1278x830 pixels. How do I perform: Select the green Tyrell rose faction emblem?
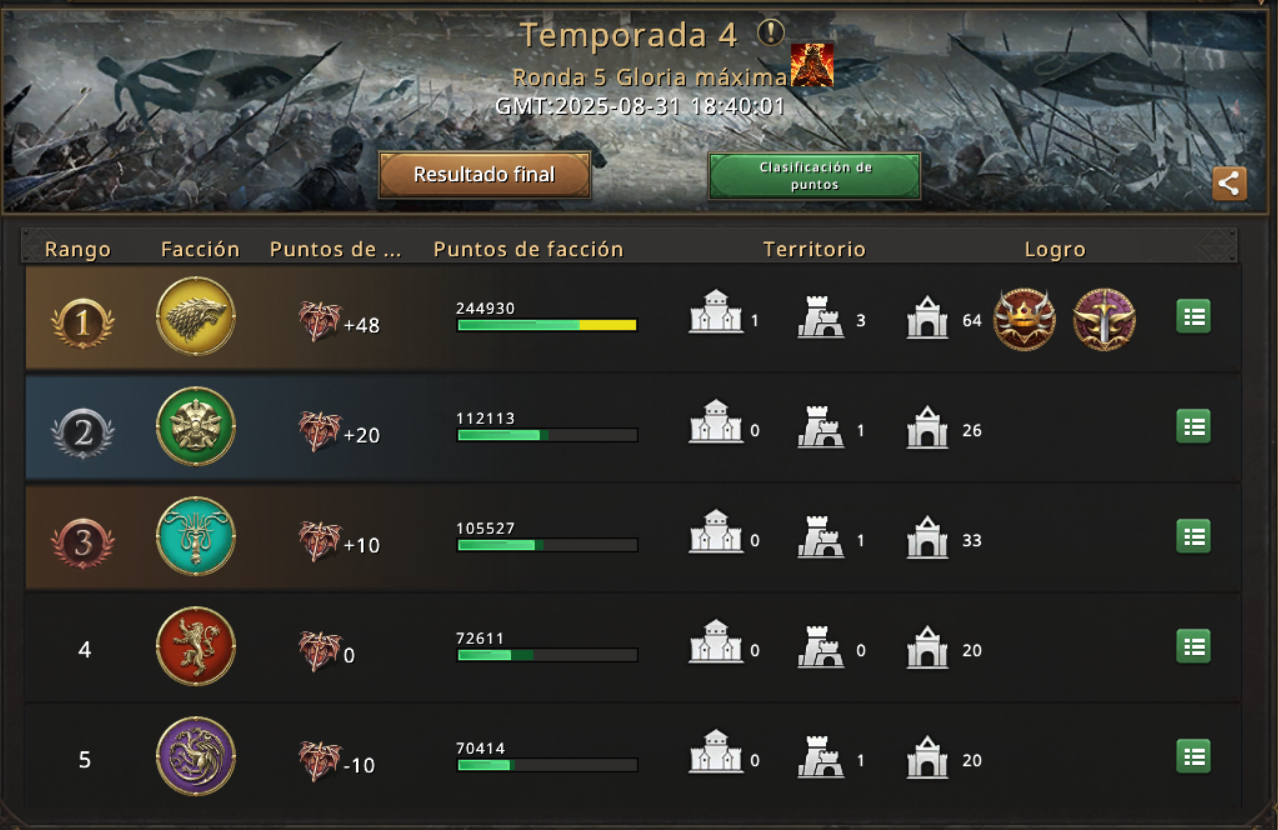pos(196,427)
